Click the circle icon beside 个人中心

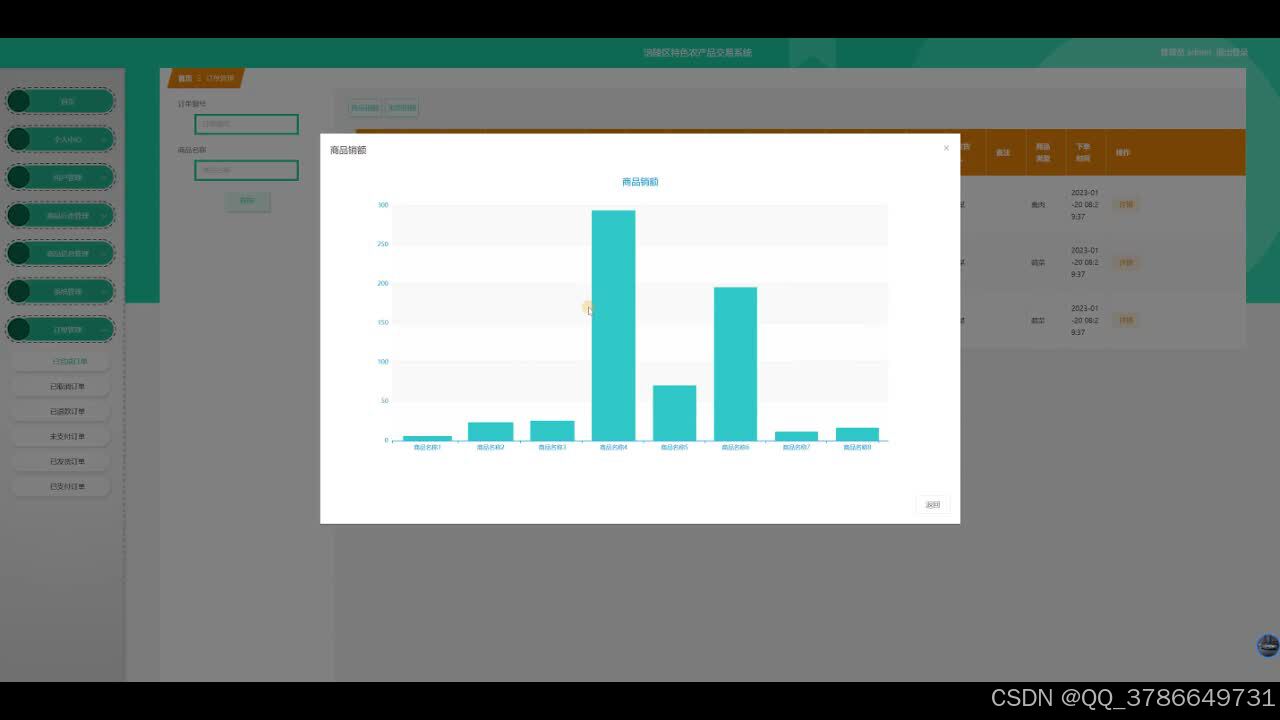tap(19, 139)
